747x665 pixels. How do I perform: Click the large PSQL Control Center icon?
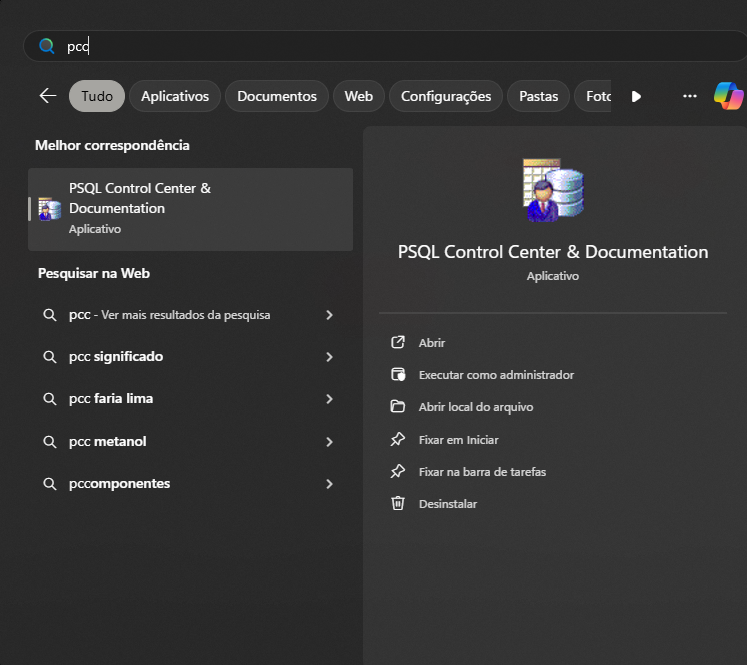pyautogui.click(x=552, y=189)
